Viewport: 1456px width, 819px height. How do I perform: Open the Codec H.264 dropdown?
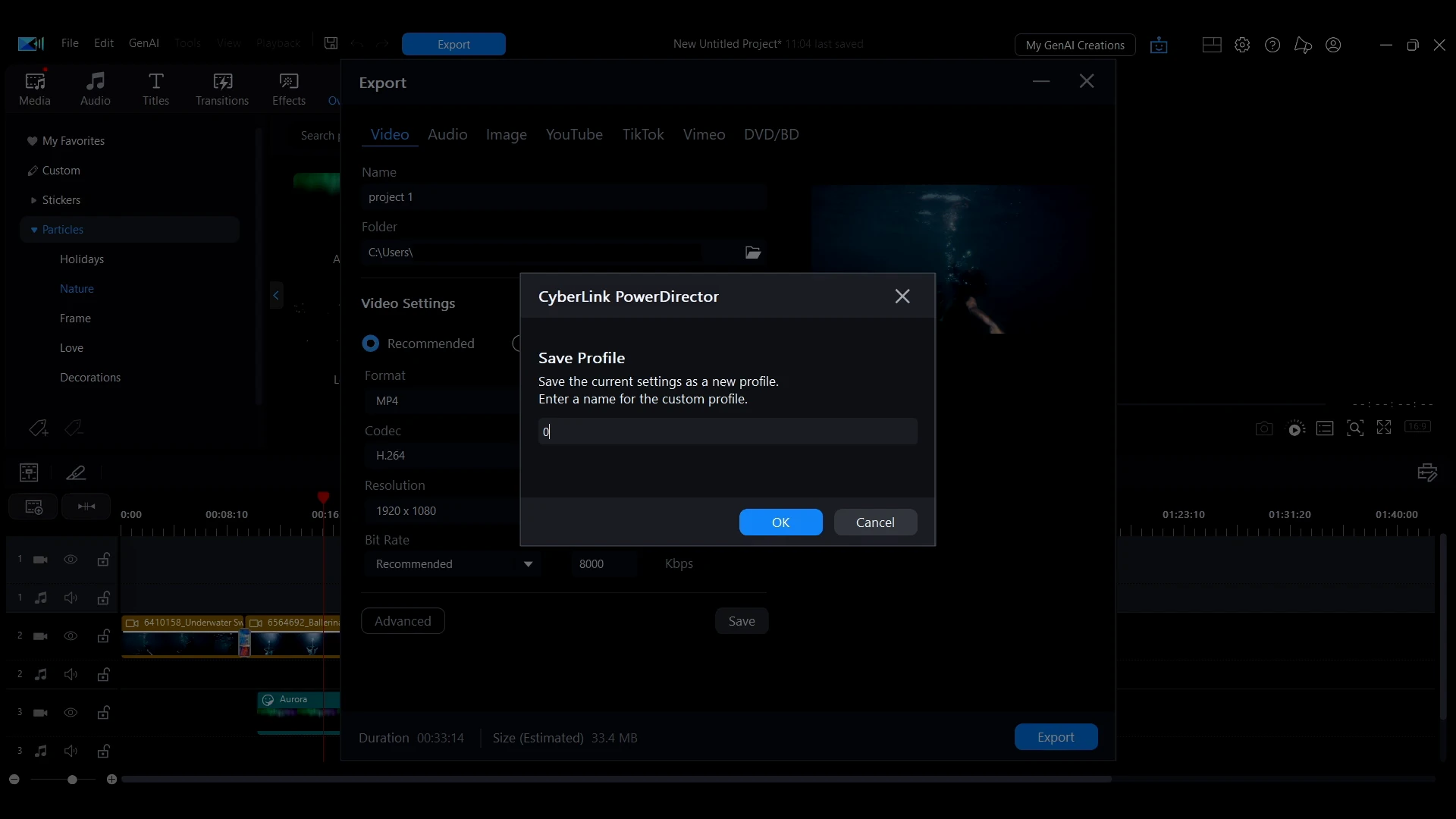coord(443,456)
